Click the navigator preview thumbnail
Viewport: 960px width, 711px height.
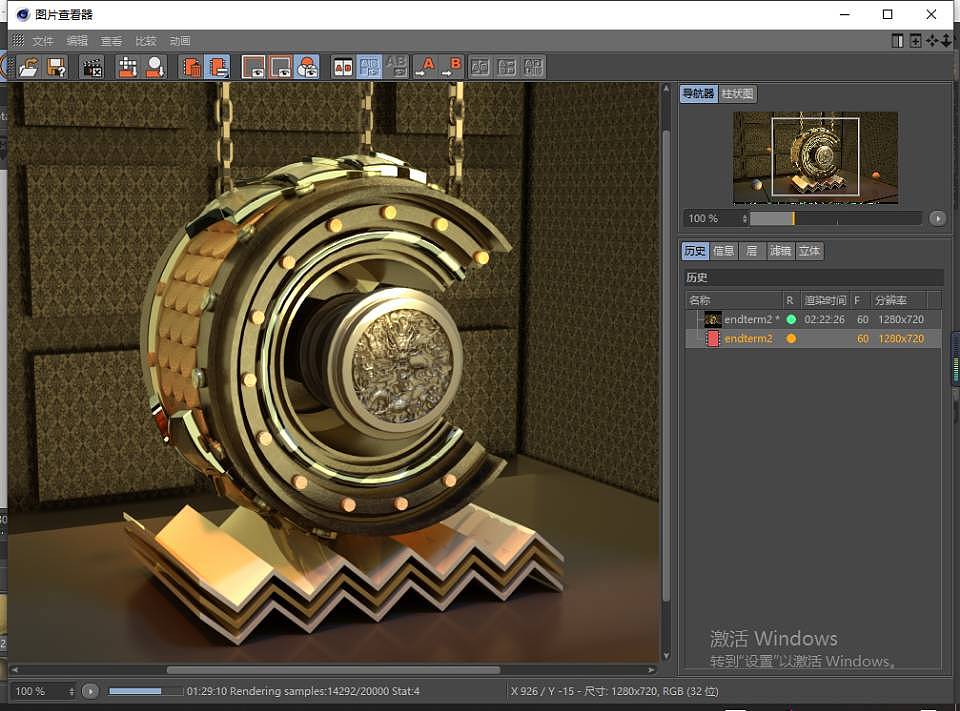(816, 157)
